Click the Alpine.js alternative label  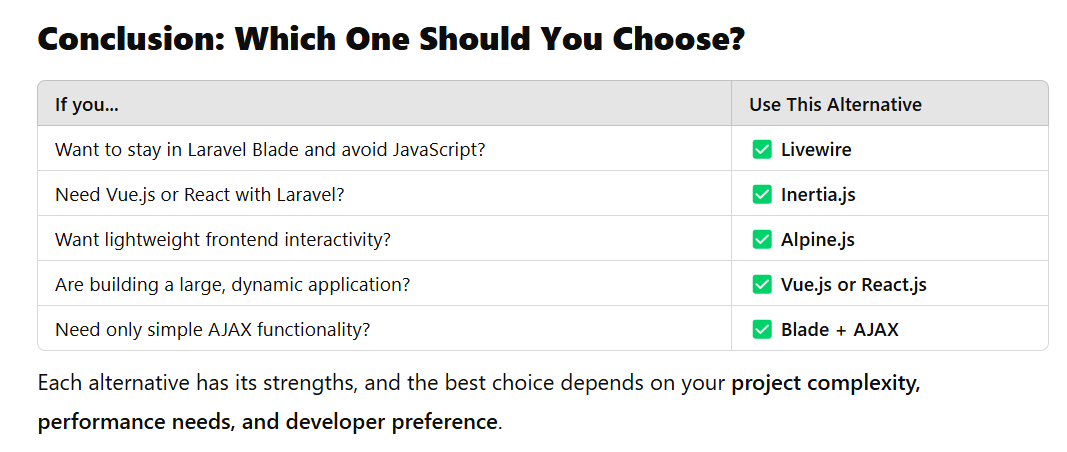[817, 240]
